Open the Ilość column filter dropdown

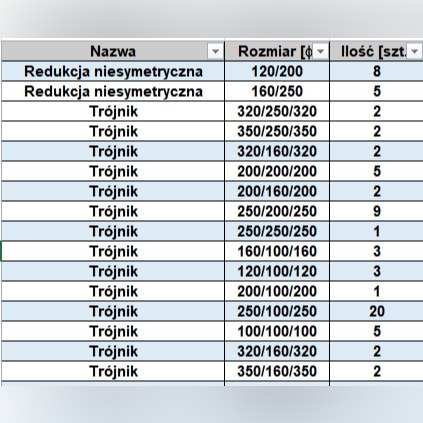pos(415,52)
